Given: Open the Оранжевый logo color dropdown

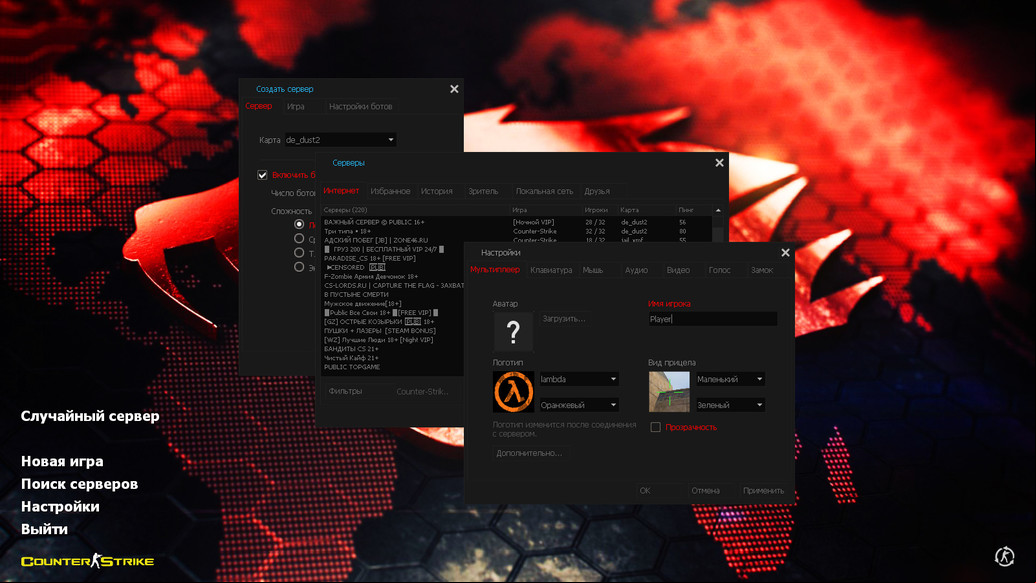Looking at the screenshot, I should tap(579, 405).
